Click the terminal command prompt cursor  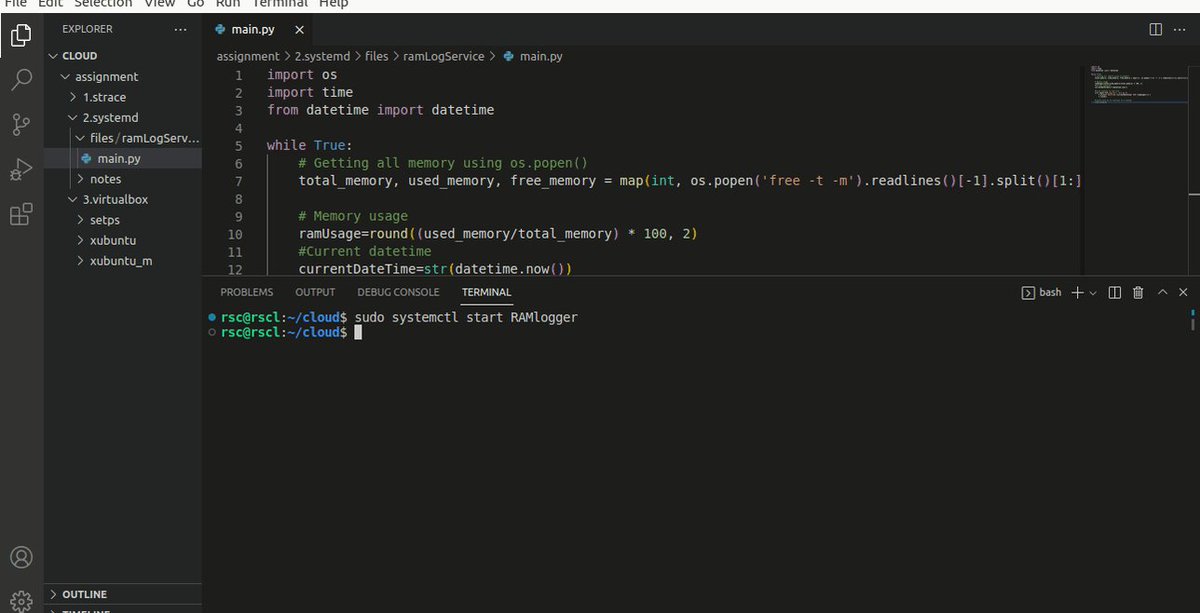358,332
